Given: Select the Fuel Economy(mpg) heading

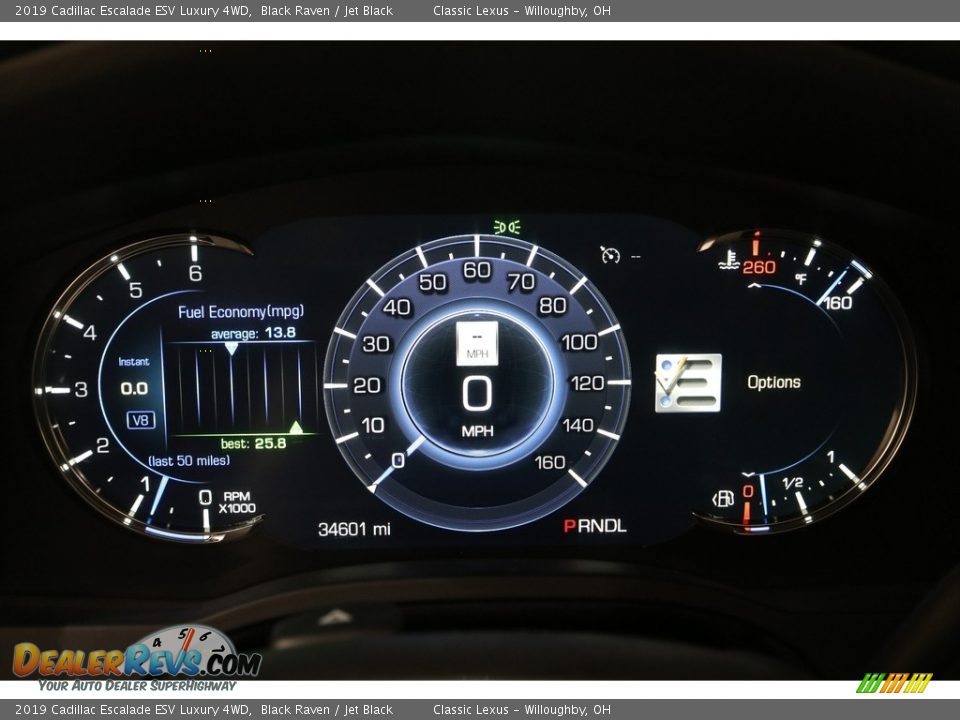Looking at the screenshot, I should click(x=241, y=311).
